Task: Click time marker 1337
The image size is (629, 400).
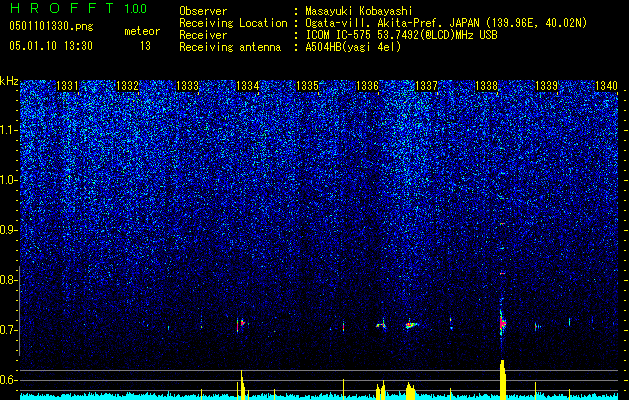Action: coord(426,85)
